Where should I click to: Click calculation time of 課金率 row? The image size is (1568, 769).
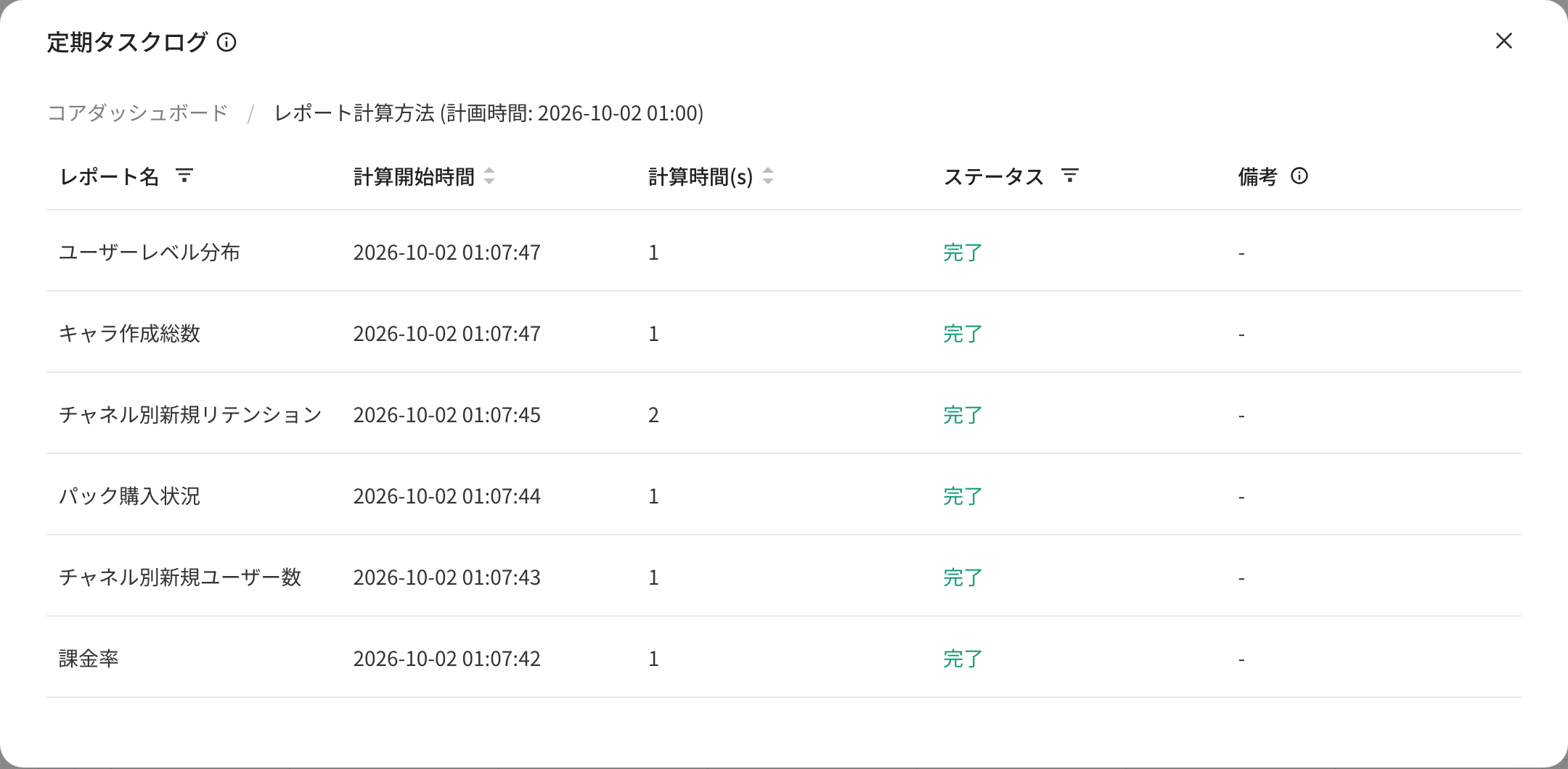tap(653, 659)
